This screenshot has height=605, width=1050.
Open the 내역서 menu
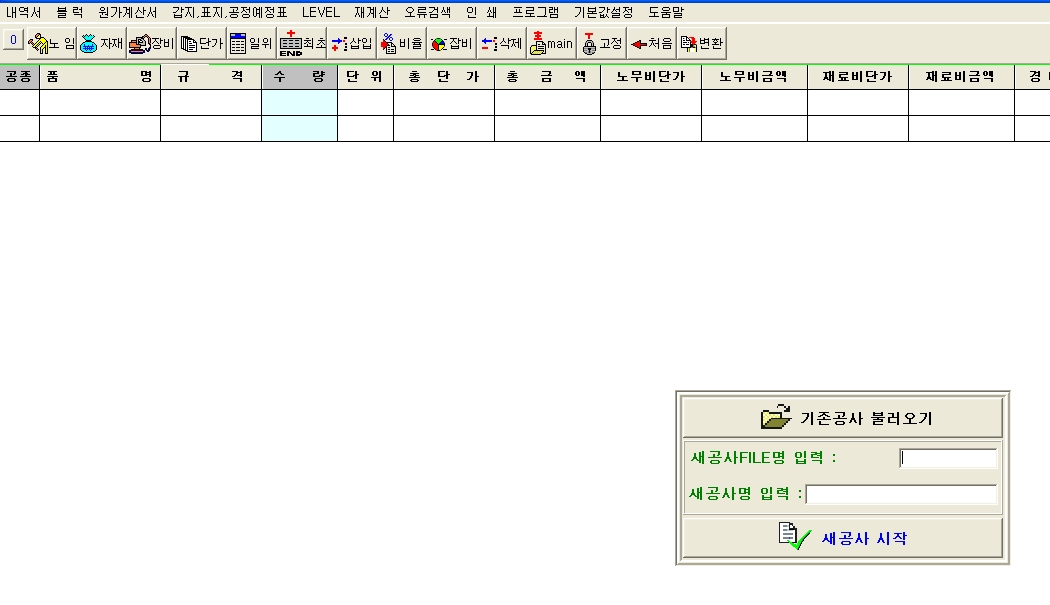click(x=23, y=13)
